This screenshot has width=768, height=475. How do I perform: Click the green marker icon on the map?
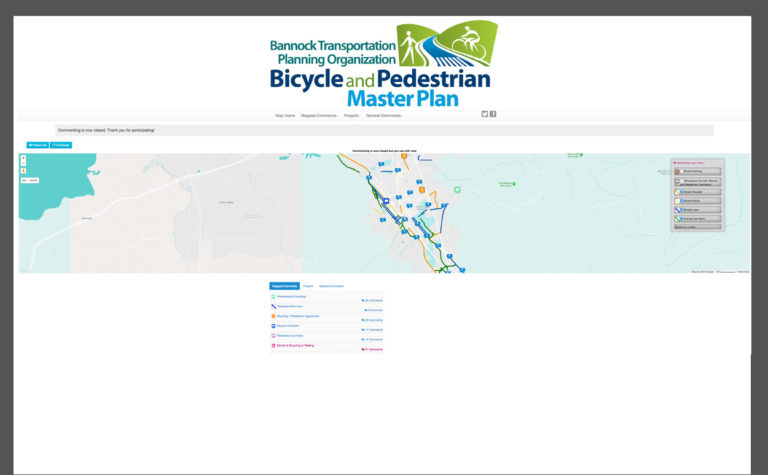click(x=457, y=189)
